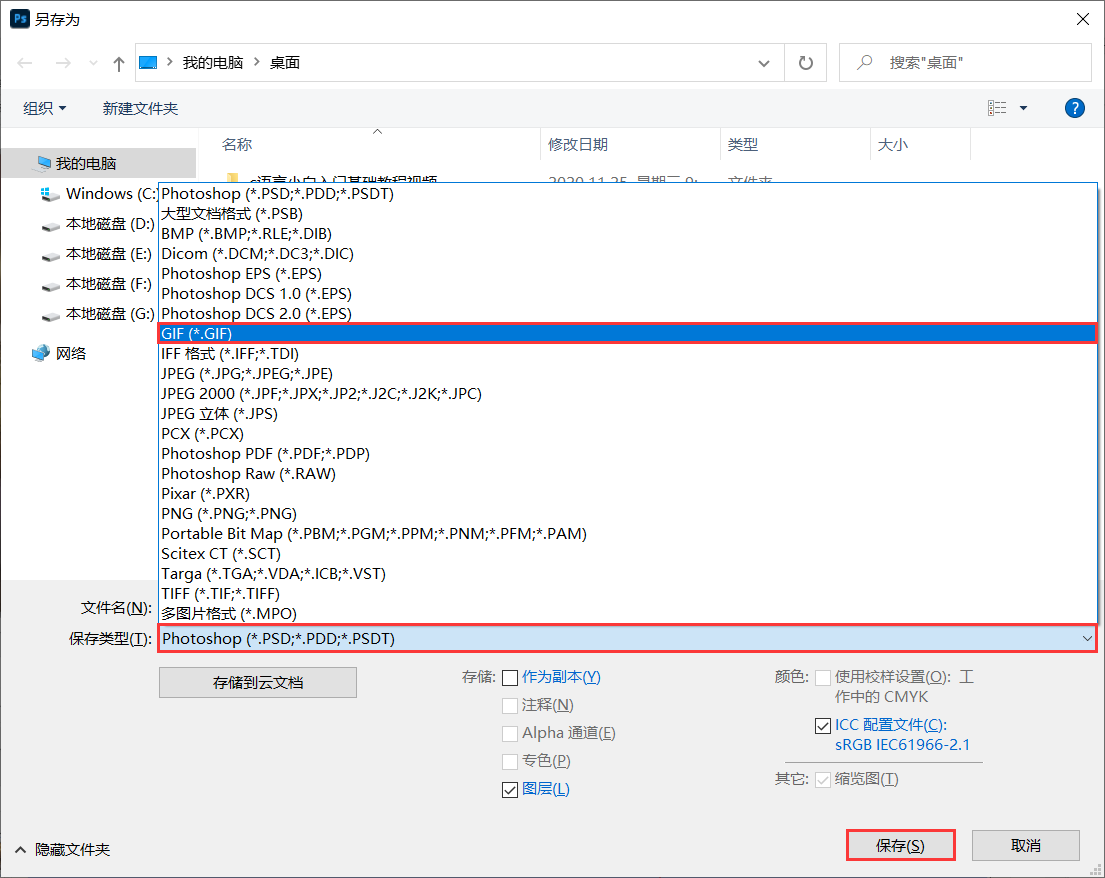Create a new folder (新建文件夹)
Image resolution: width=1105 pixels, height=878 pixels.
(x=140, y=108)
